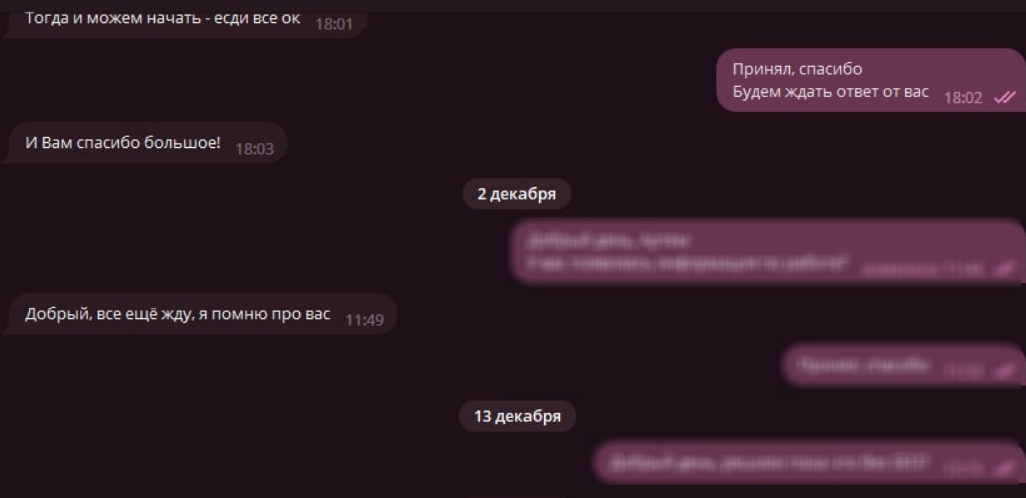Image resolution: width=1026 pixels, height=498 pixels.
Task: Click the 18:02 timestamp on outgoing message
Action: click(x=963, y=98)
